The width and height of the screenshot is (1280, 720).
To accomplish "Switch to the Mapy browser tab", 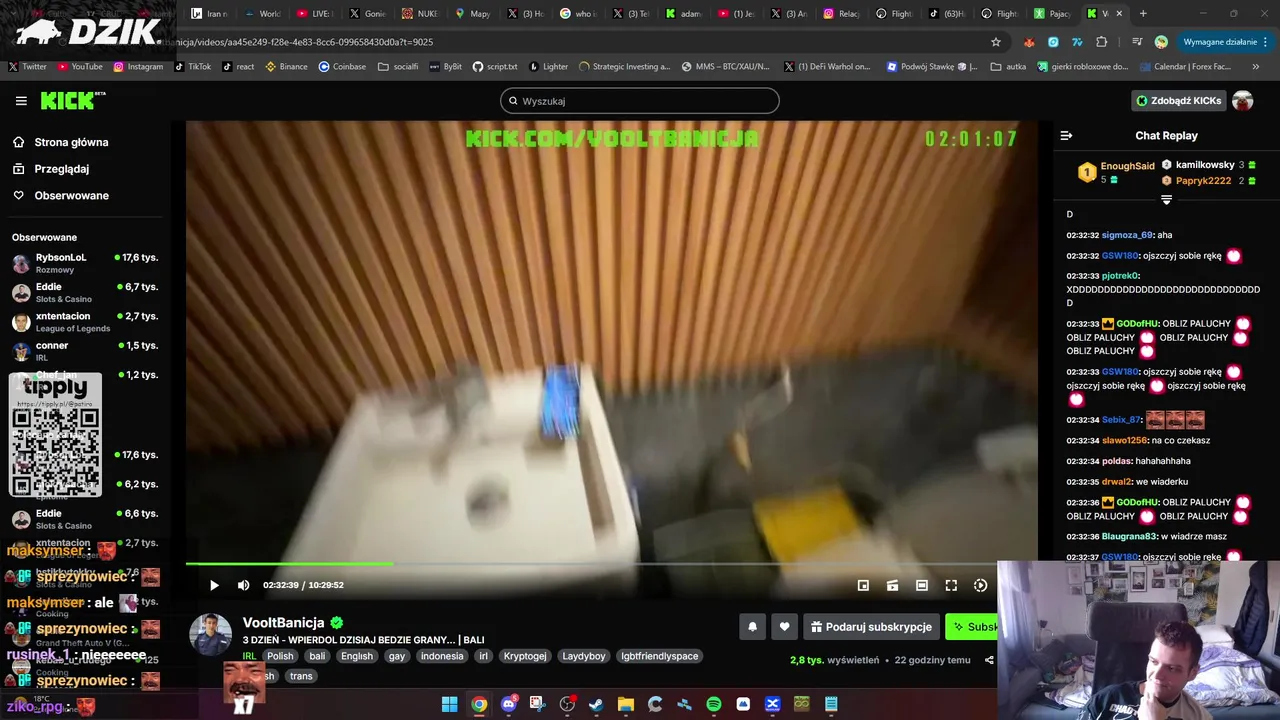I will [x=473, y=14].
